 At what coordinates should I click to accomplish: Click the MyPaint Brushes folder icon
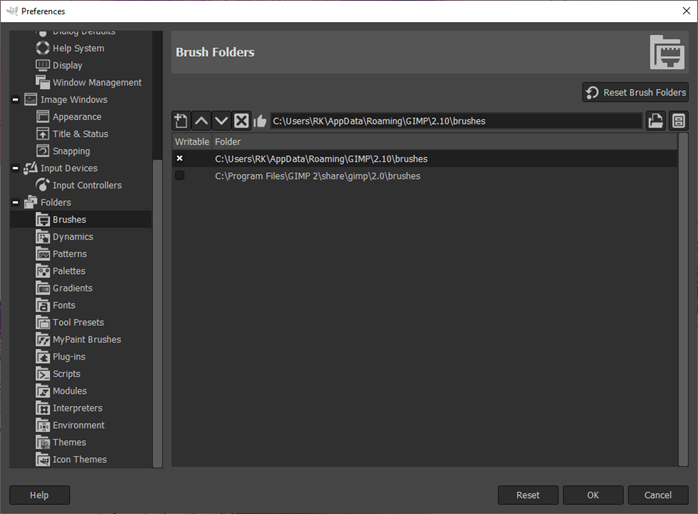43,340
